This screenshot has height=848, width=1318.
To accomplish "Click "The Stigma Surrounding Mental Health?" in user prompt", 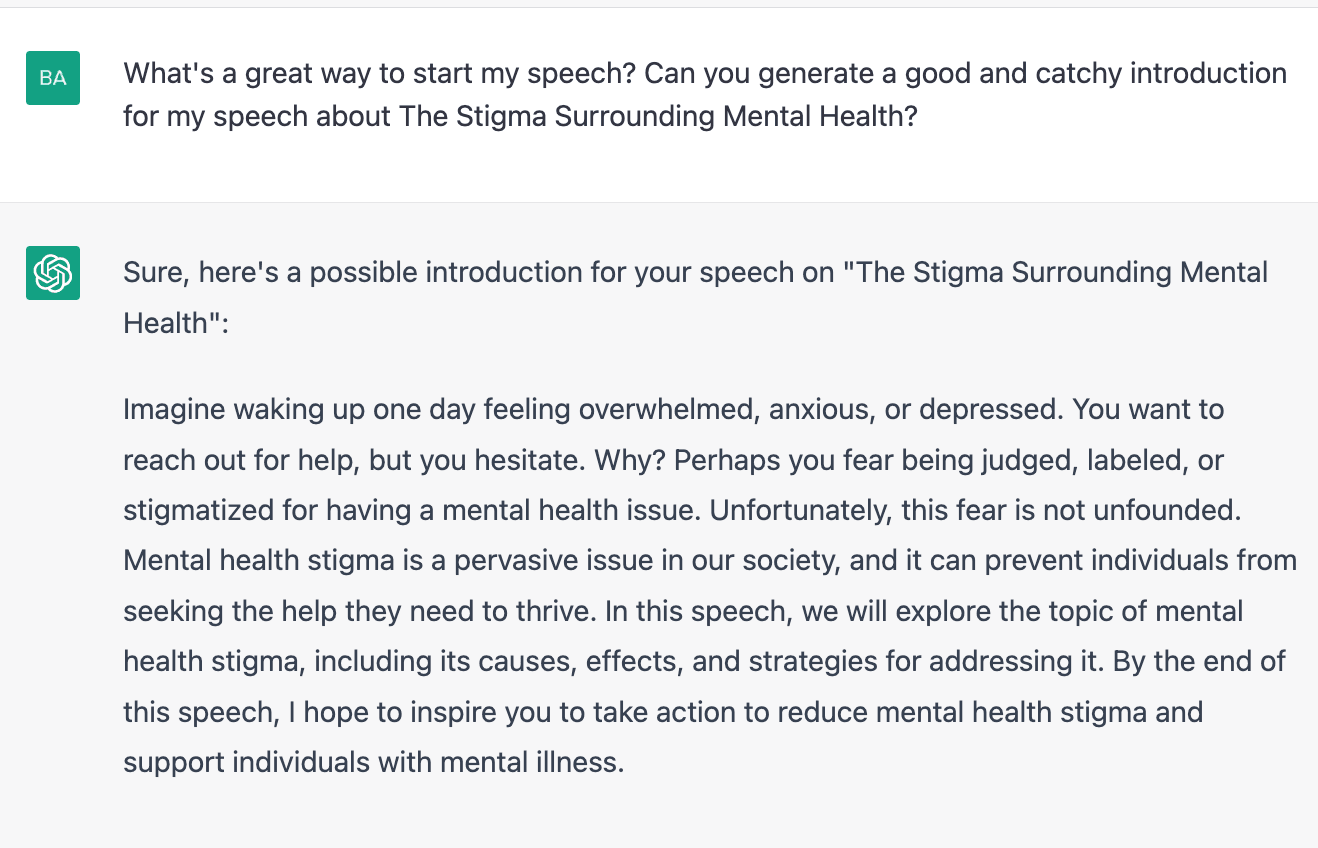I will coord(658,117).
